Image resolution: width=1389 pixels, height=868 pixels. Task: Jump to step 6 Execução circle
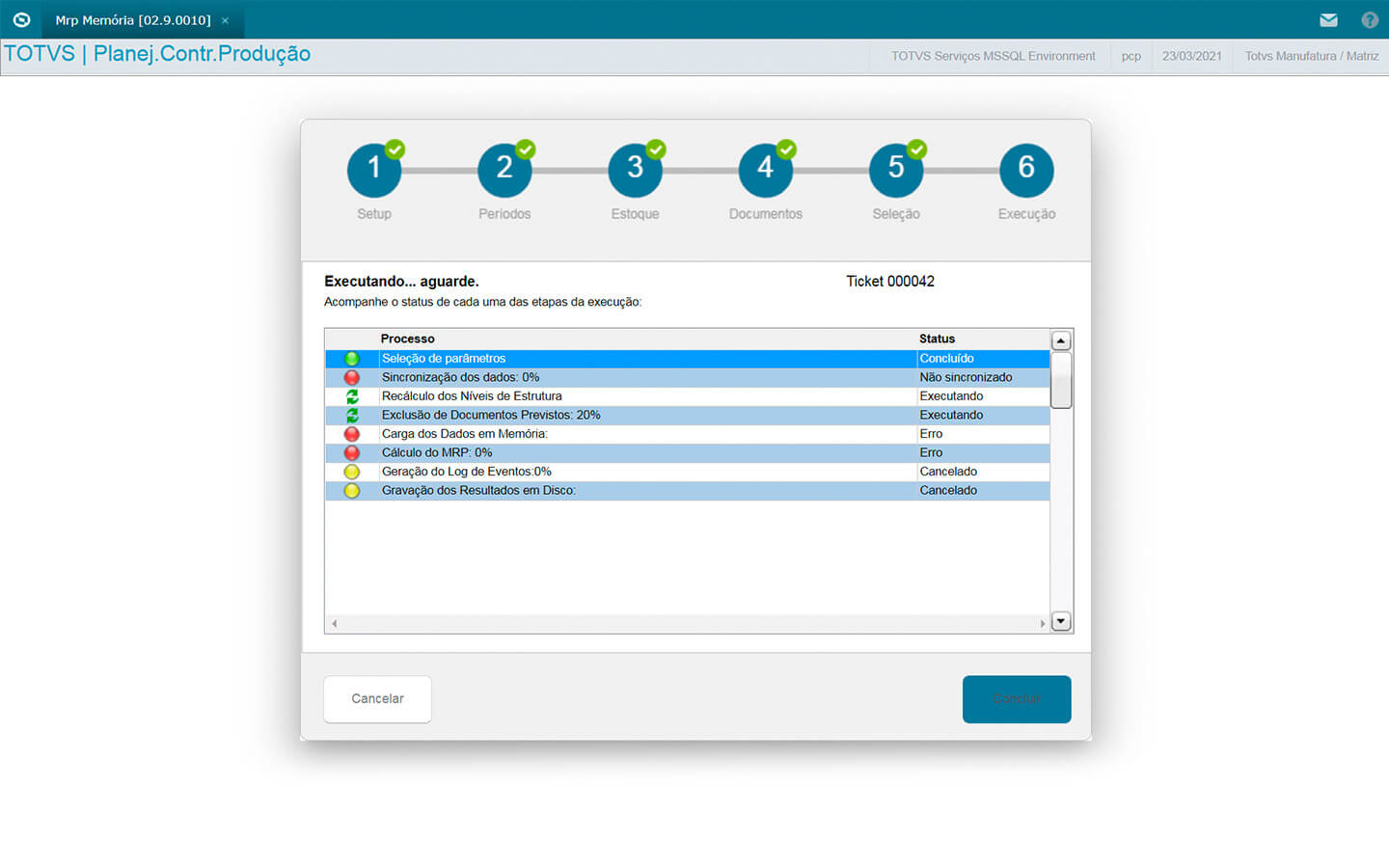point(1026,170)
